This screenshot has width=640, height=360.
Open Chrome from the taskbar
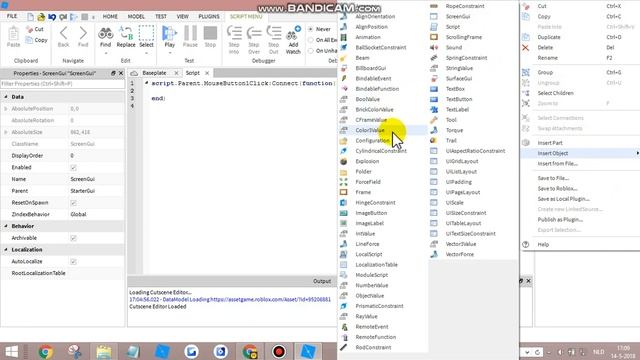coord(46,351)
